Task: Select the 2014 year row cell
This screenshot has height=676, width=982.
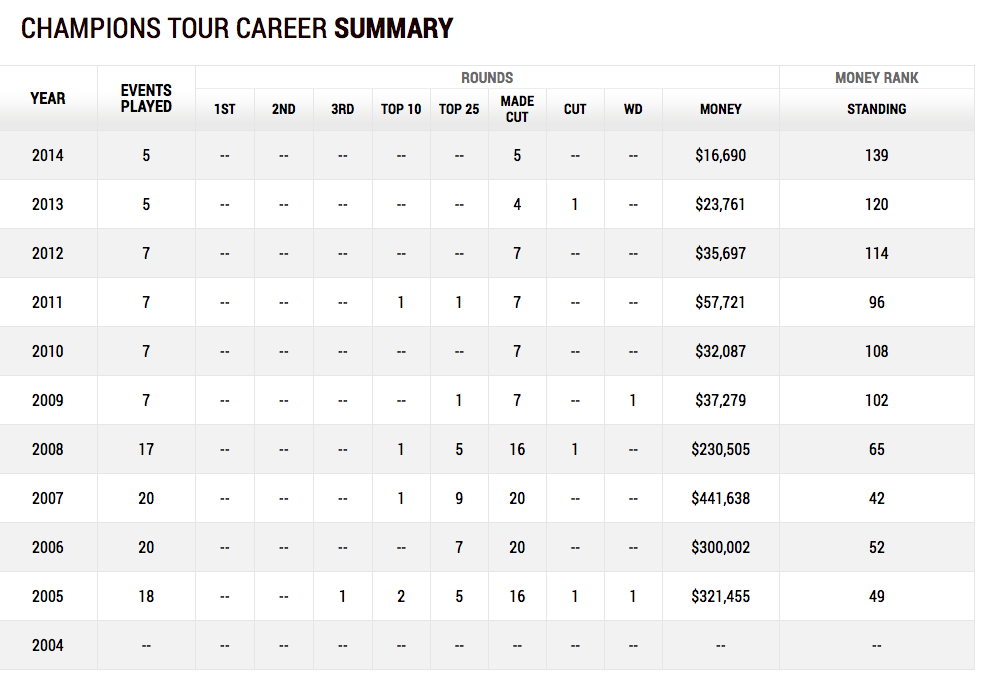Action: pyautogui.click(x=48, y=155)
